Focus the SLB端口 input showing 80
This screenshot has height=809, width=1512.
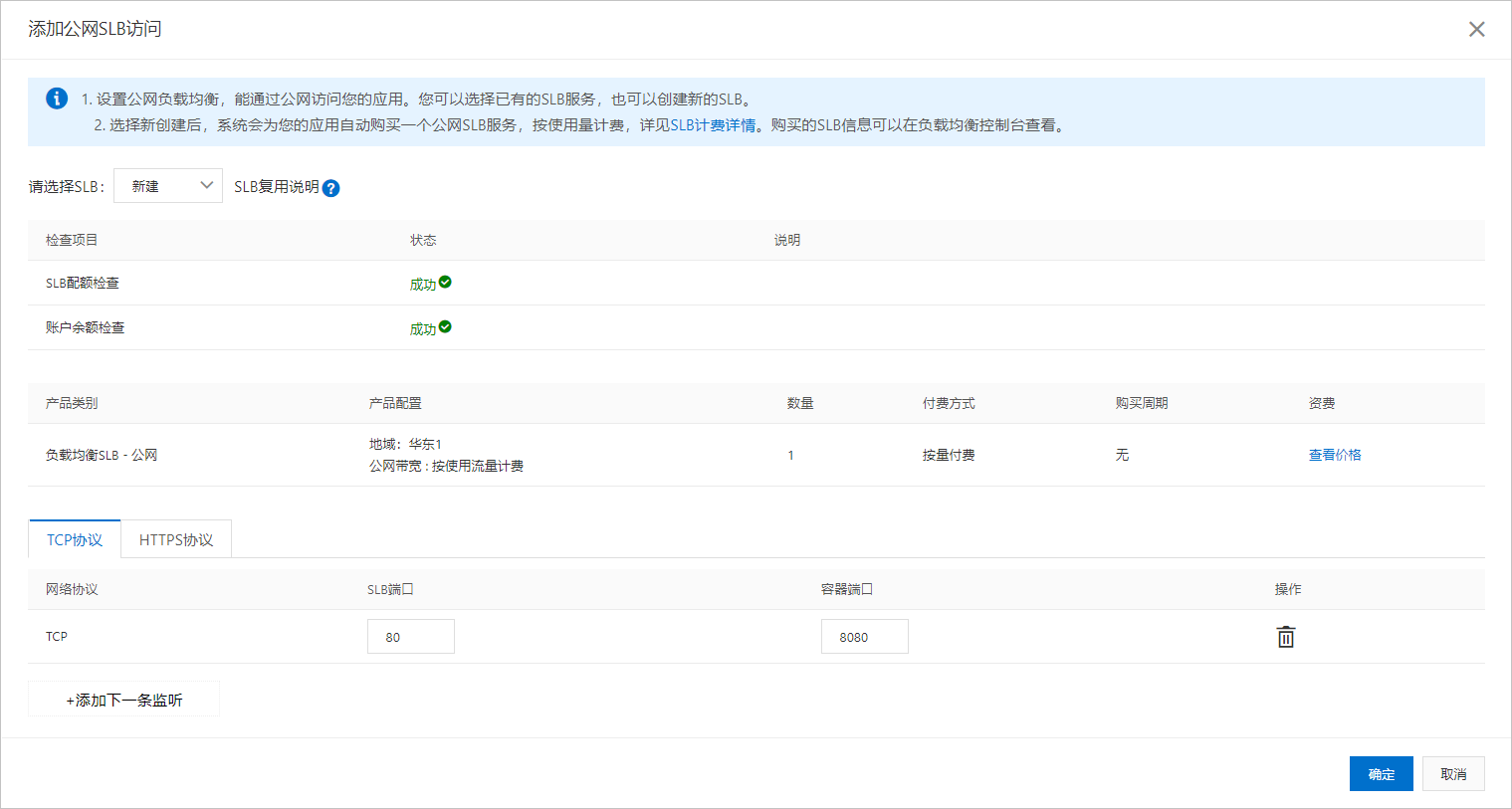[411, 637]
